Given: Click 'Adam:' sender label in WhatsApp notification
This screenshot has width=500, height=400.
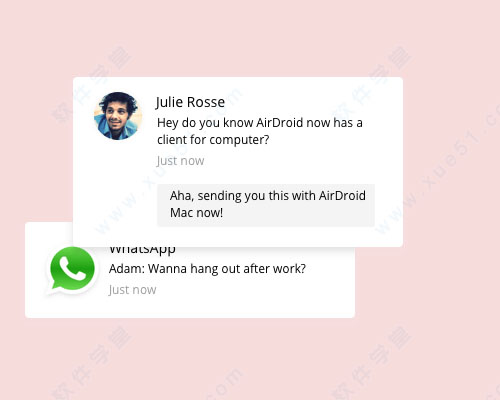Looking at the screenshot, I should (127, 269).
